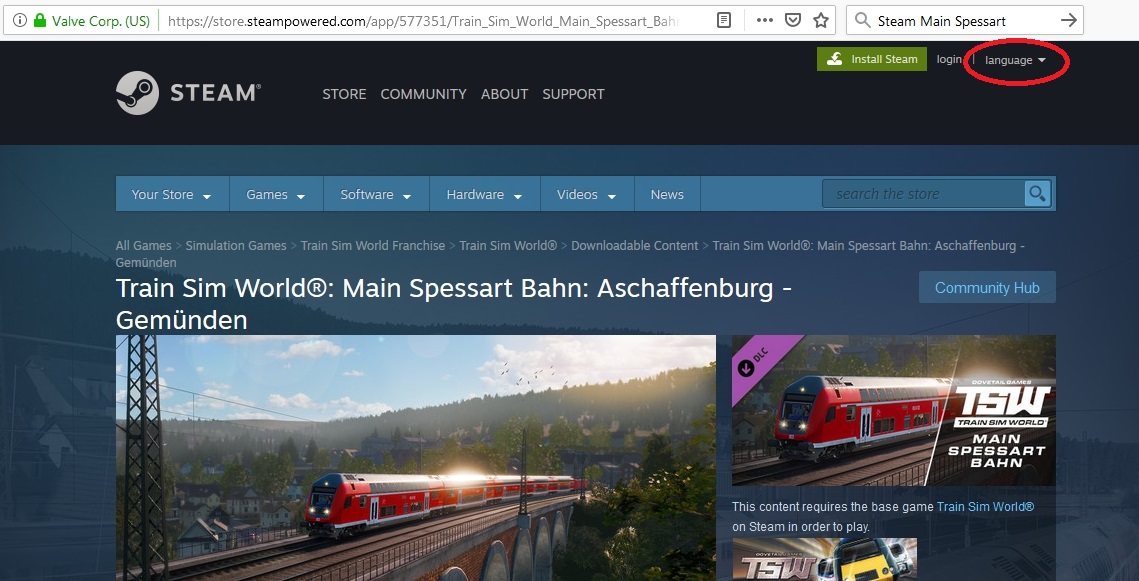Click the browser search box text

pos(941,20)
